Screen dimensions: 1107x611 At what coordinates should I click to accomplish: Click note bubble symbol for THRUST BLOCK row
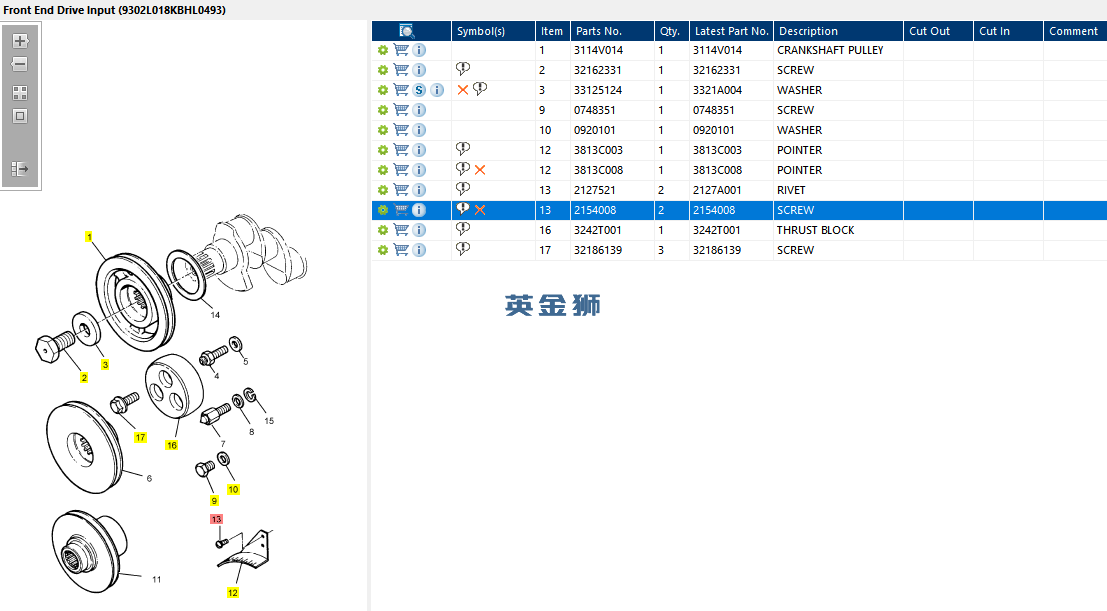pyautogui.click(x=463, y=229)
